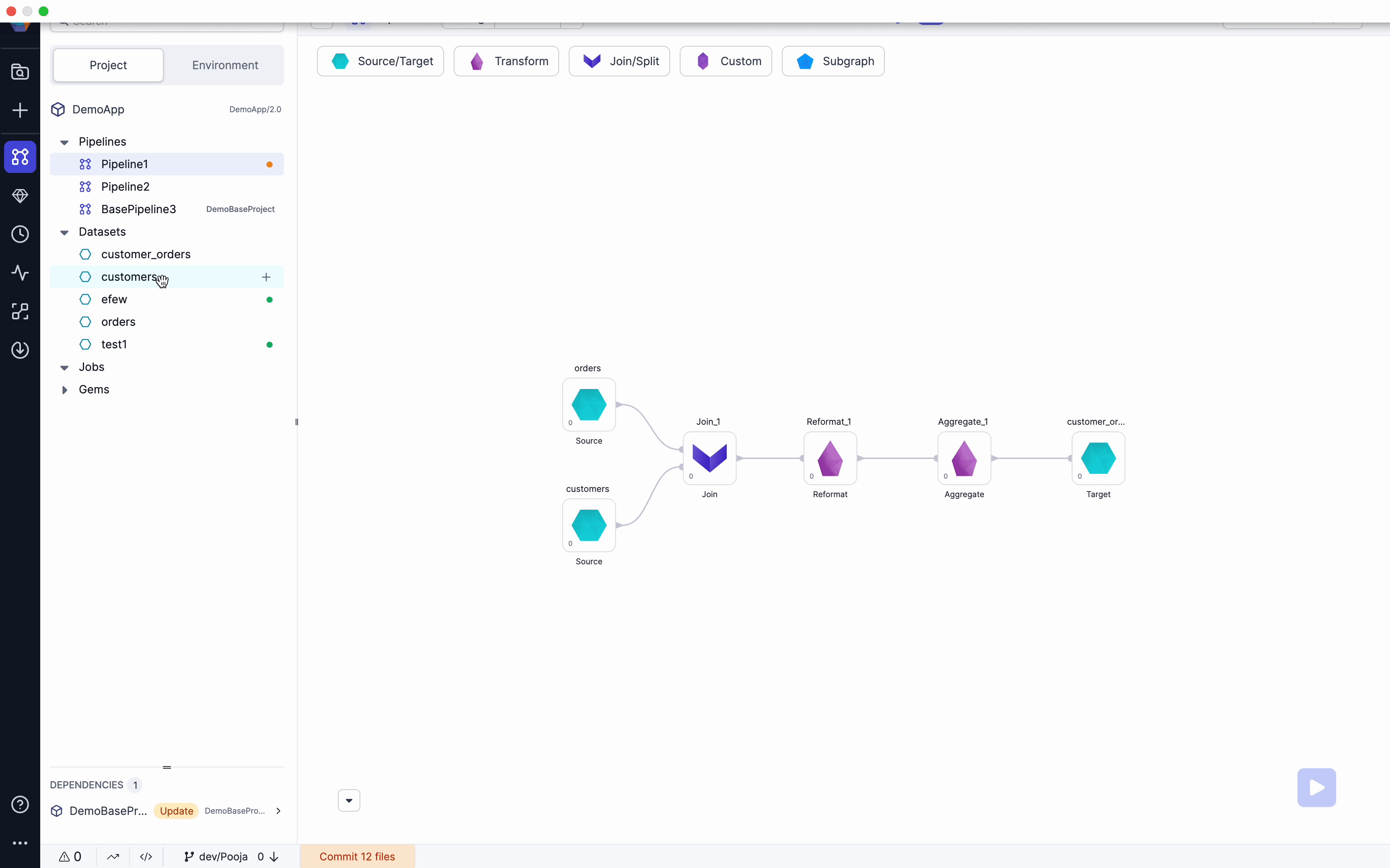This screenshot has height=868, width=1390.
Task: Switch to the Environment tab
Action: [225, 64]
